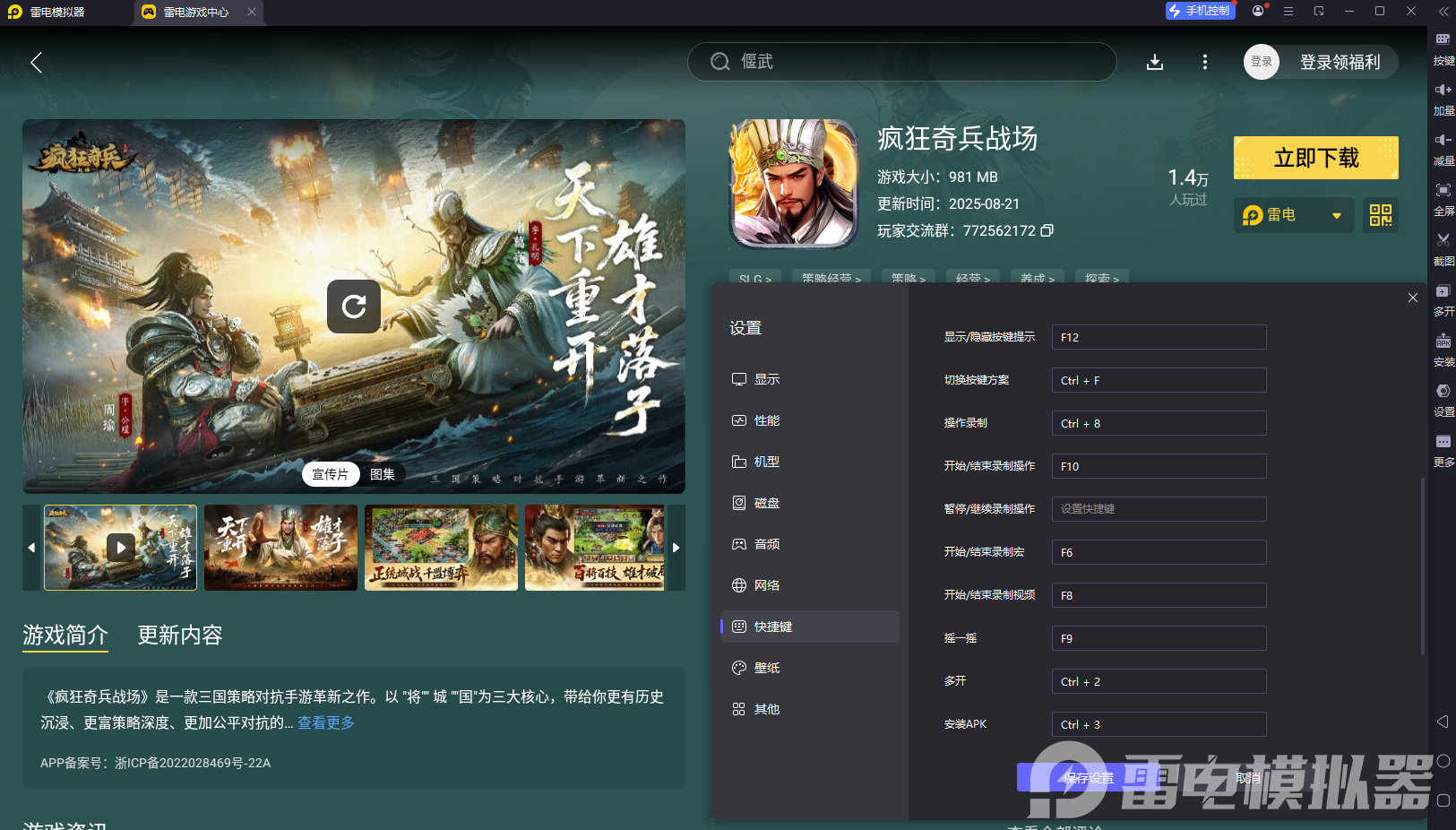Switch to the 更新内容 tab

pyautogui.click(x=179, y=635)
